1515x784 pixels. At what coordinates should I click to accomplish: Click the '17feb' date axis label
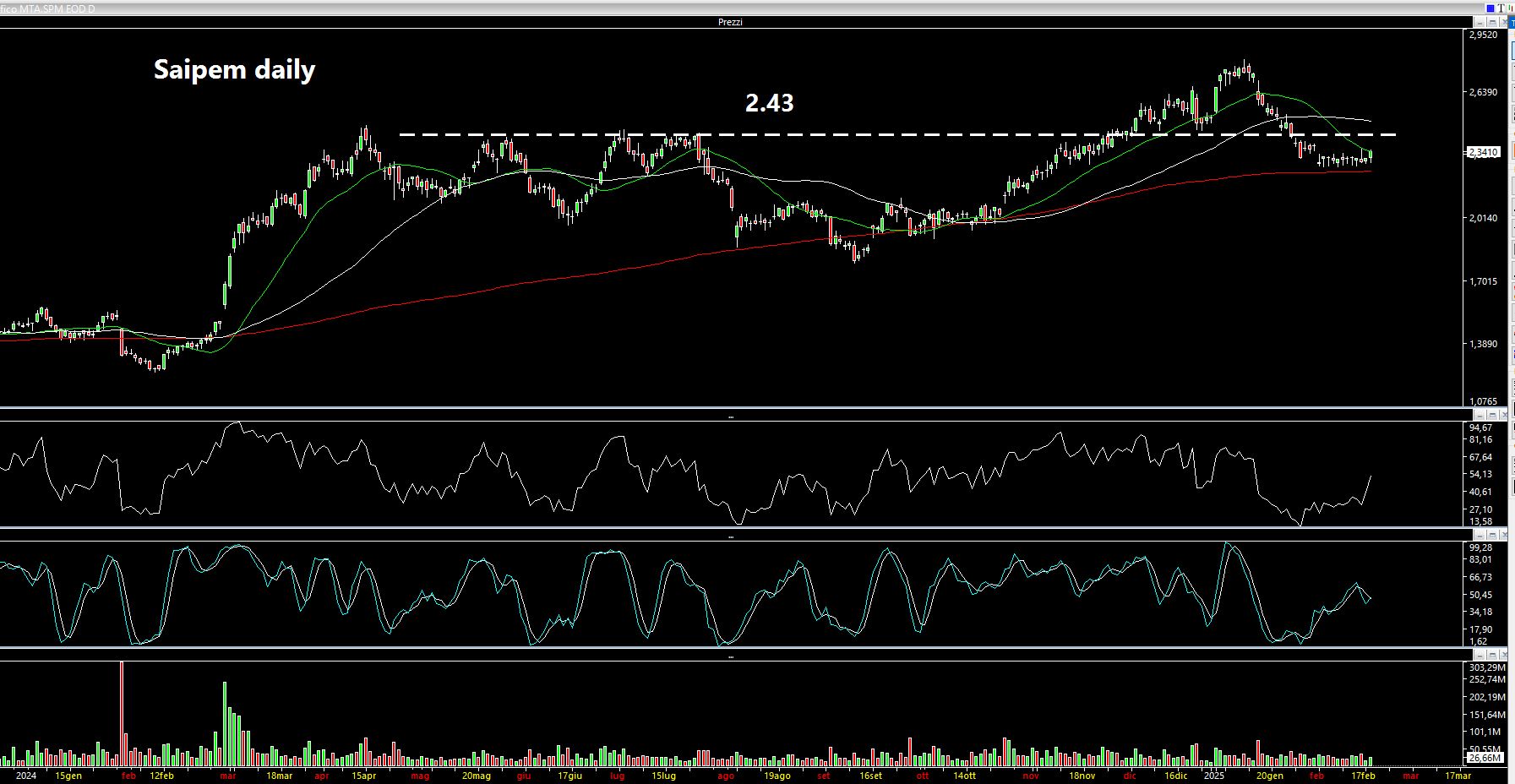pyautogui.click(x=1364, y=776)
